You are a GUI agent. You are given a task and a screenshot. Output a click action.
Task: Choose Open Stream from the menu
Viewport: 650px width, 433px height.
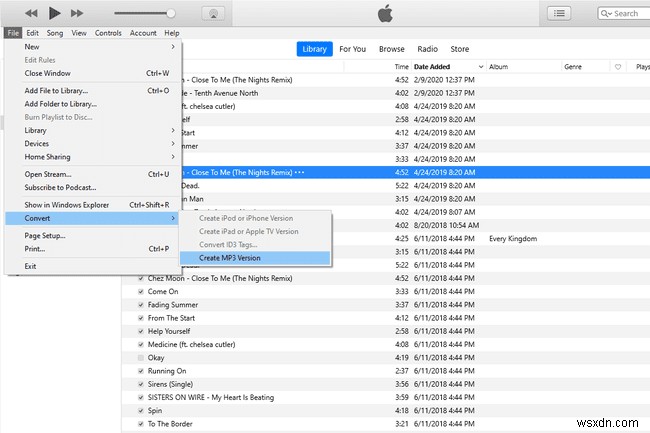pos(93,174)
